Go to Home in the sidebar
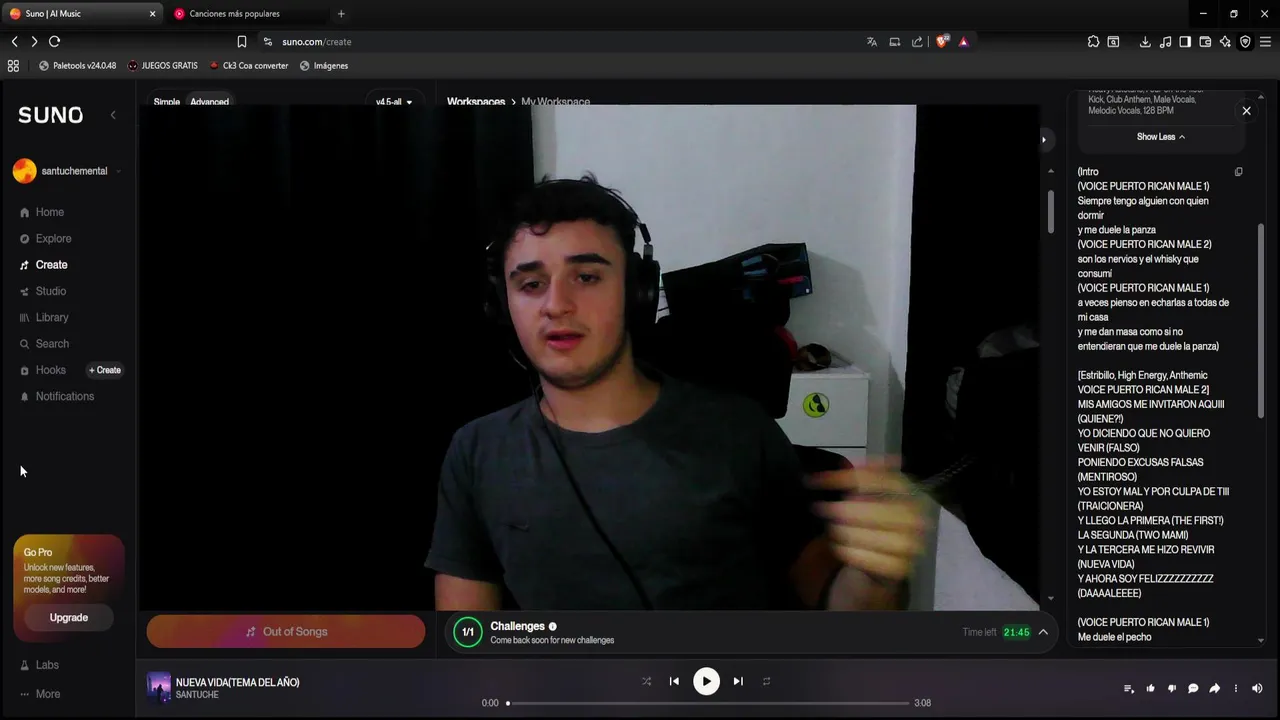This screenshot has height=720, width=1280. (42, 212)
